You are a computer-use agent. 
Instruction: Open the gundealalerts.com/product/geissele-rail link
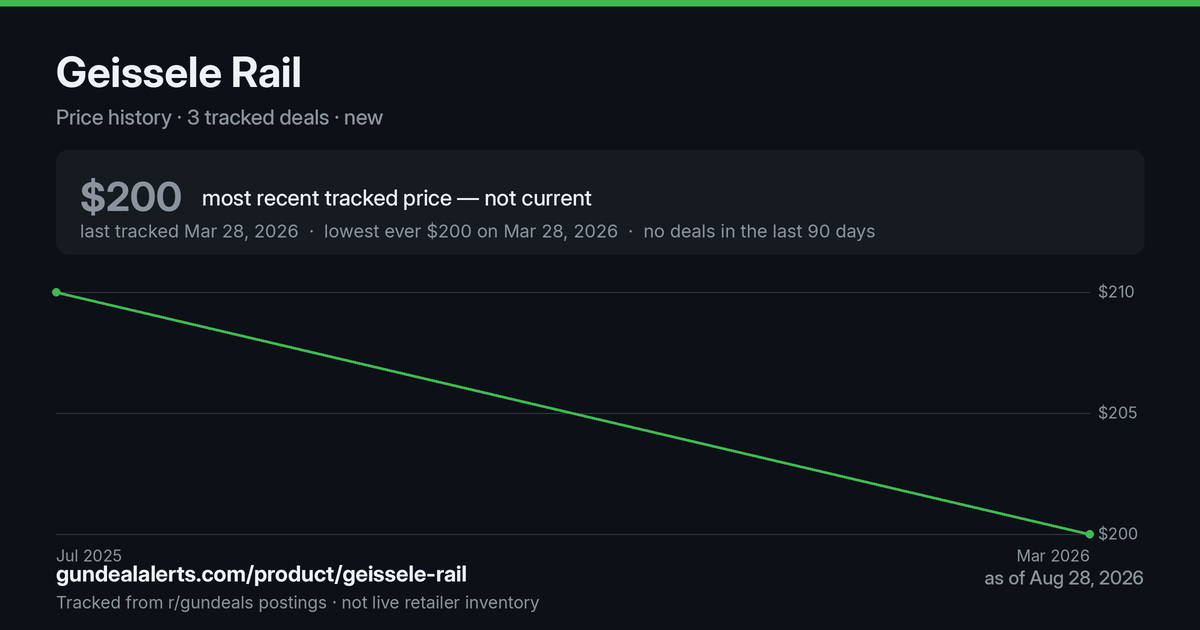click(261, 575)
